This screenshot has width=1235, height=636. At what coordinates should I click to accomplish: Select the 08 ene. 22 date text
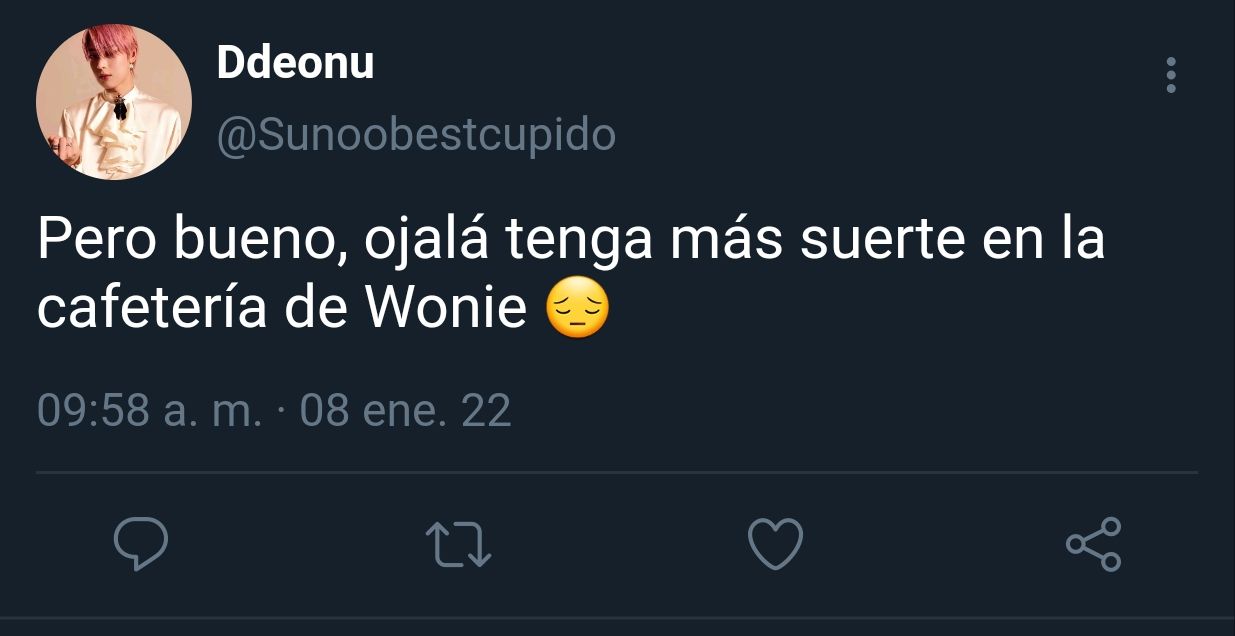pyautogui.click(x=405, y=410)
